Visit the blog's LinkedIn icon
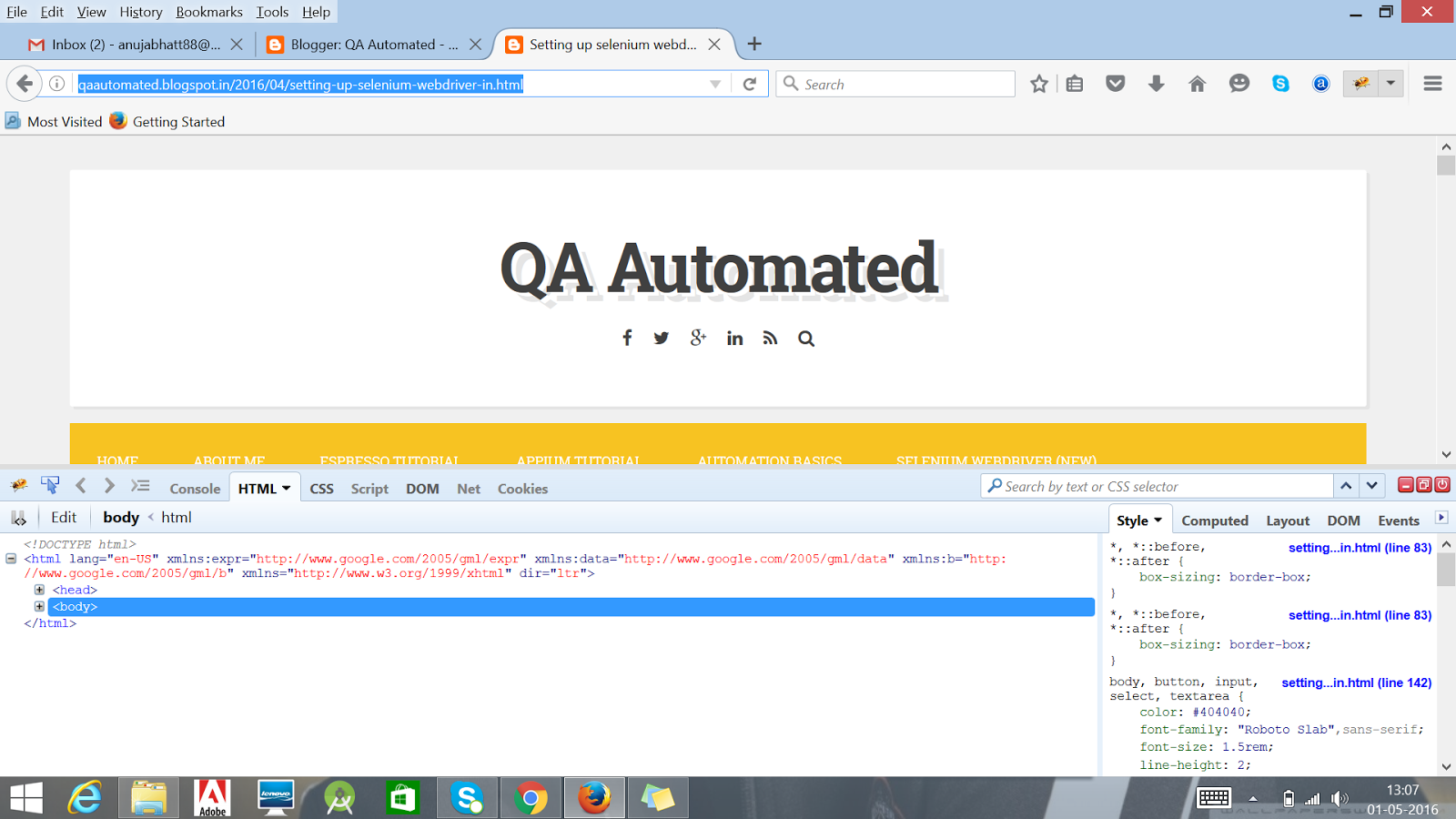 pyautogui.click(x=734, y=339)
